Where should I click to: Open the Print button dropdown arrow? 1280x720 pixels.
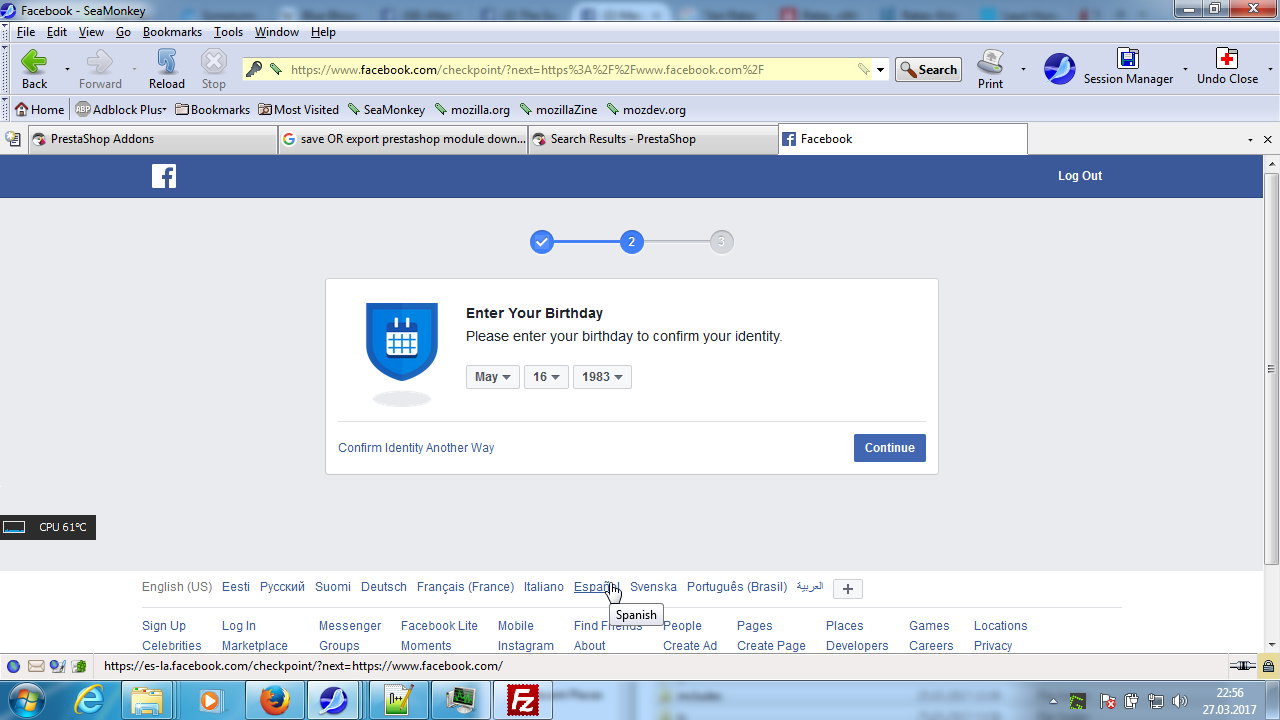tap(1023, 69)
